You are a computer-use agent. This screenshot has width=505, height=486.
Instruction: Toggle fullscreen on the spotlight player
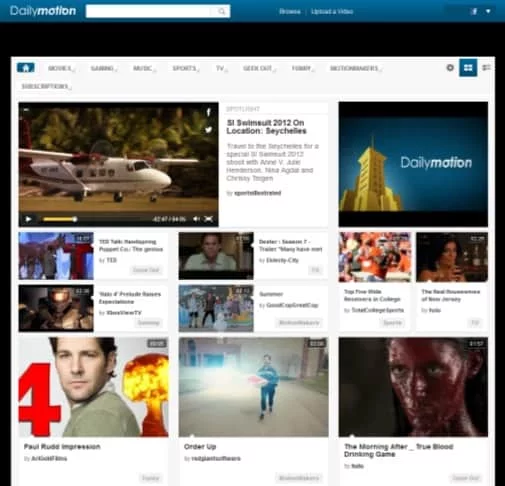[x=208, y=219]
